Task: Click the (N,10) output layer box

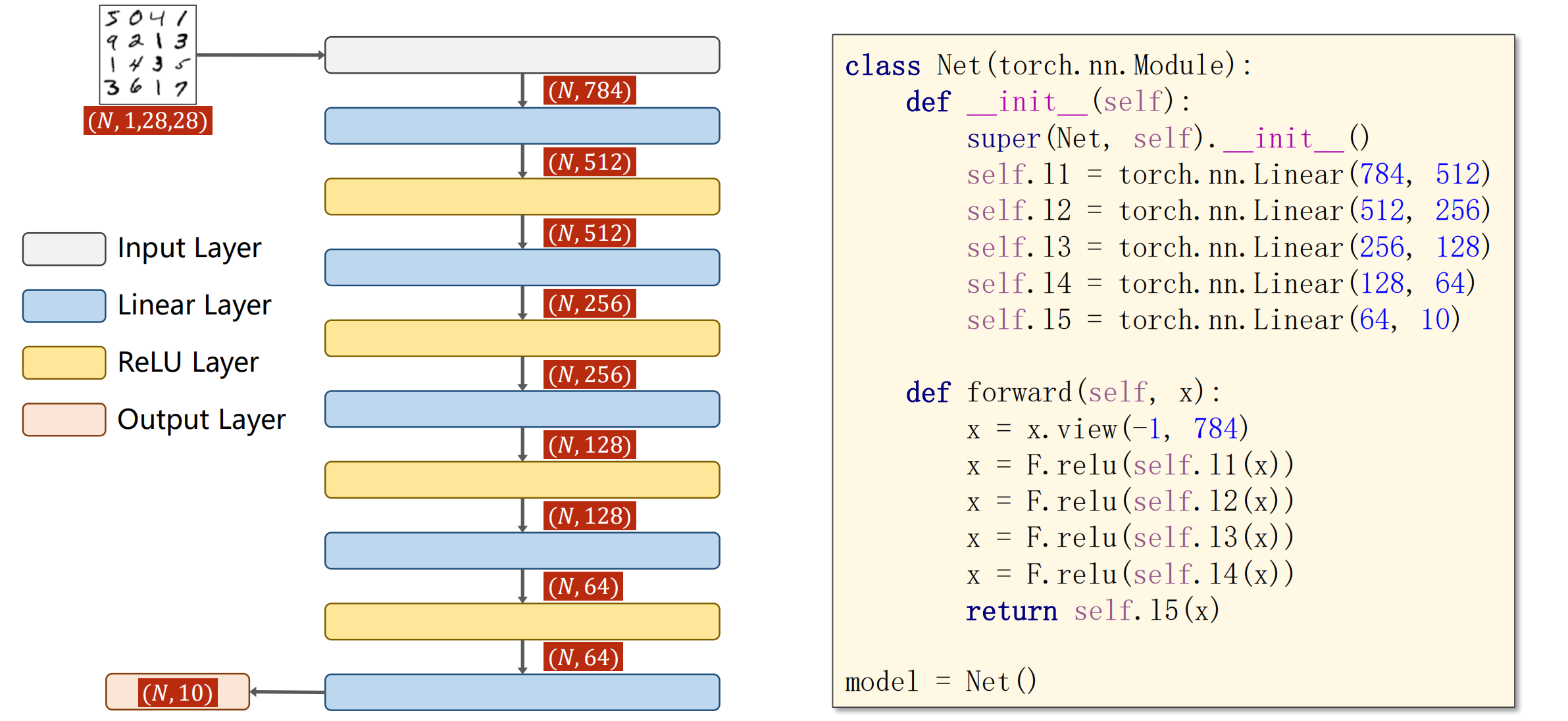Action: click(178, 692)
